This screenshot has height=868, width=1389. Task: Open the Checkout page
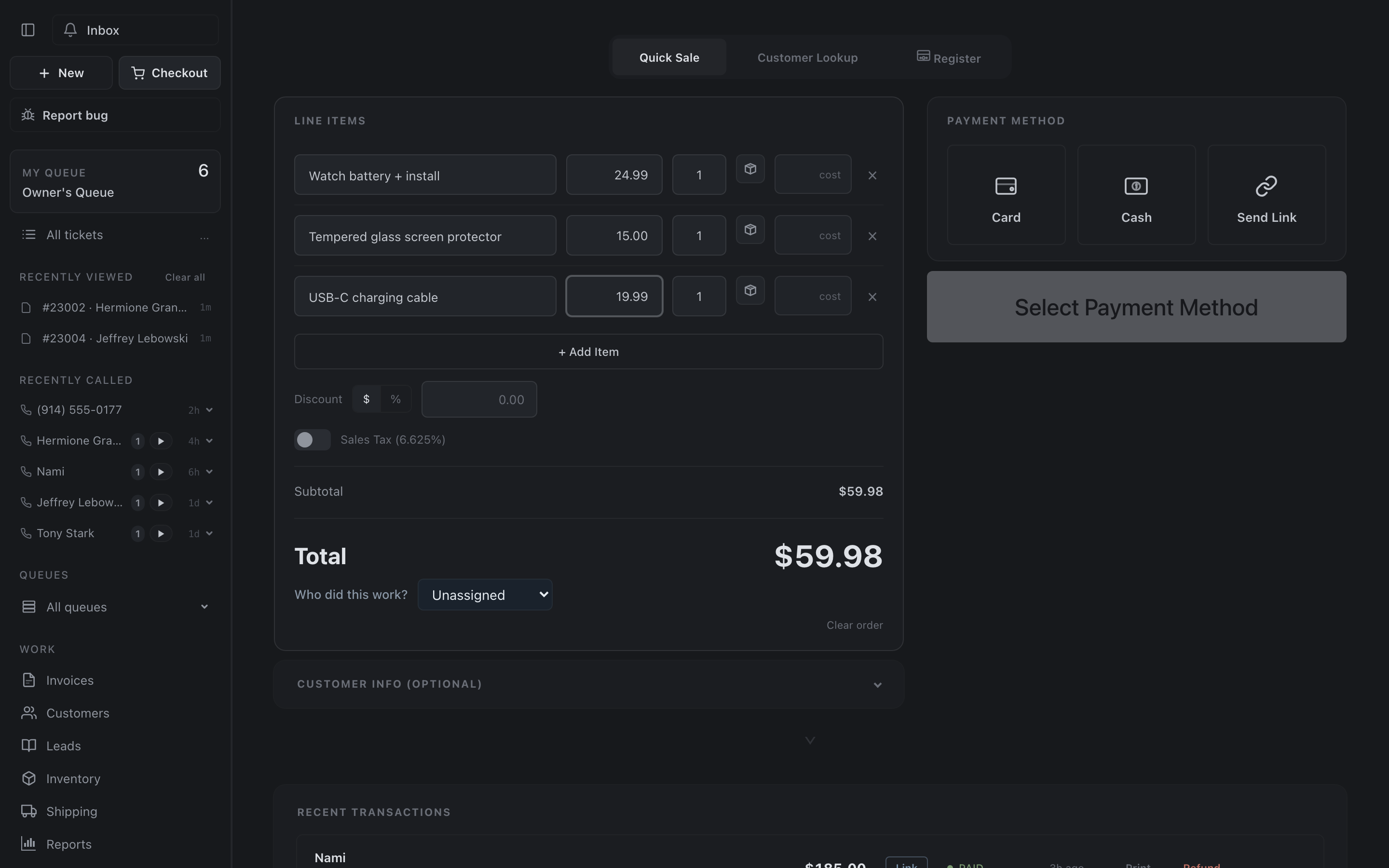click(169, 73)
